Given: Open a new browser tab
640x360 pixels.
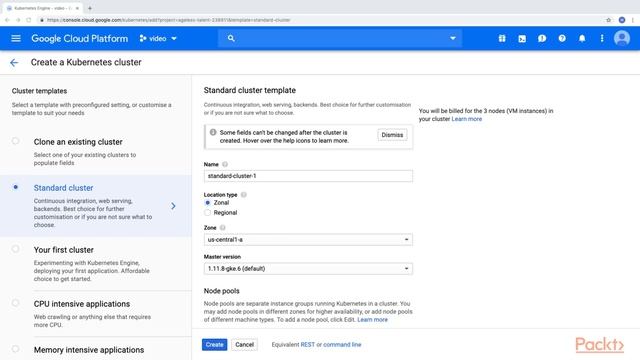Looking at the screenshot, I should 90,8.
